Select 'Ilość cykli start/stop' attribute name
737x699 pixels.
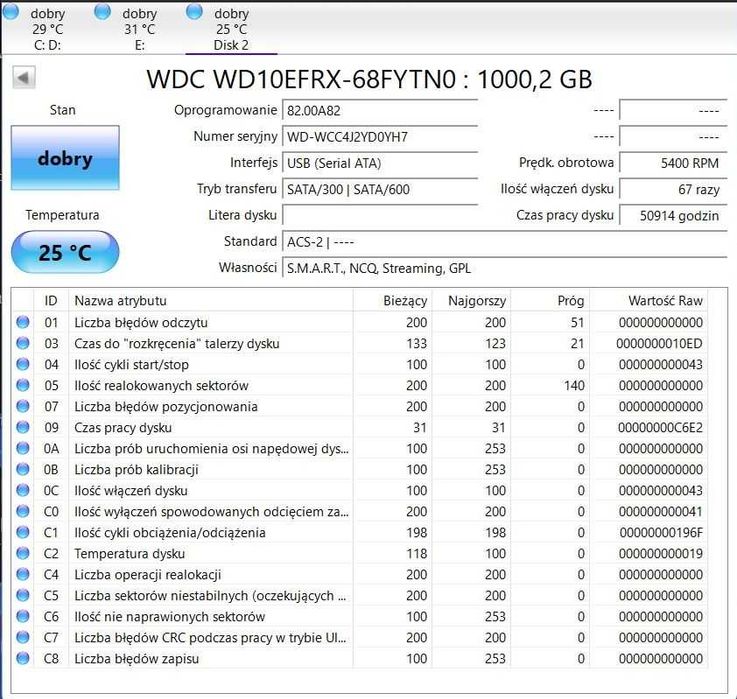pyautogui.click(x=132, y=365)
